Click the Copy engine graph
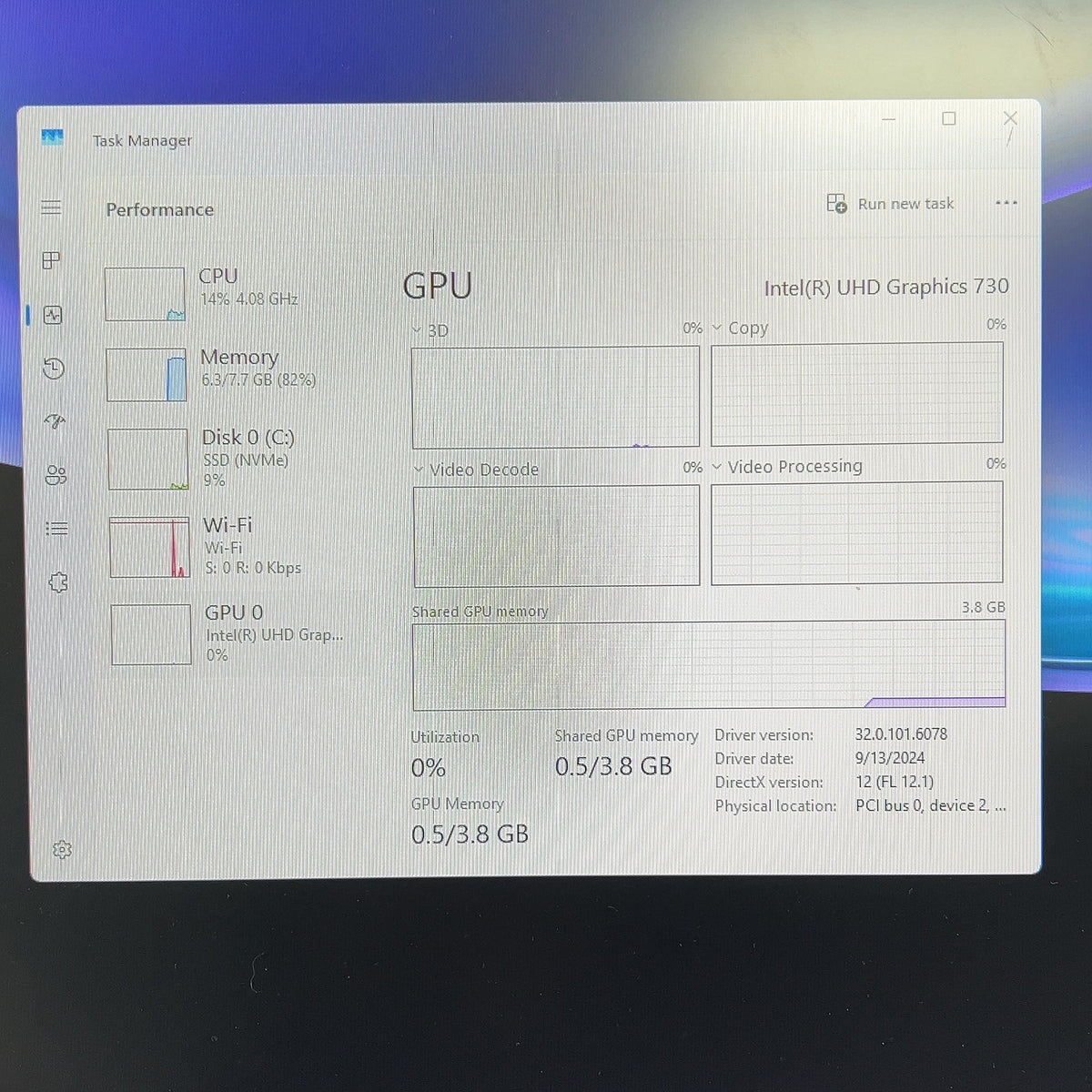The height and width of the screenshot is (1092, 1092). (857, 393)
